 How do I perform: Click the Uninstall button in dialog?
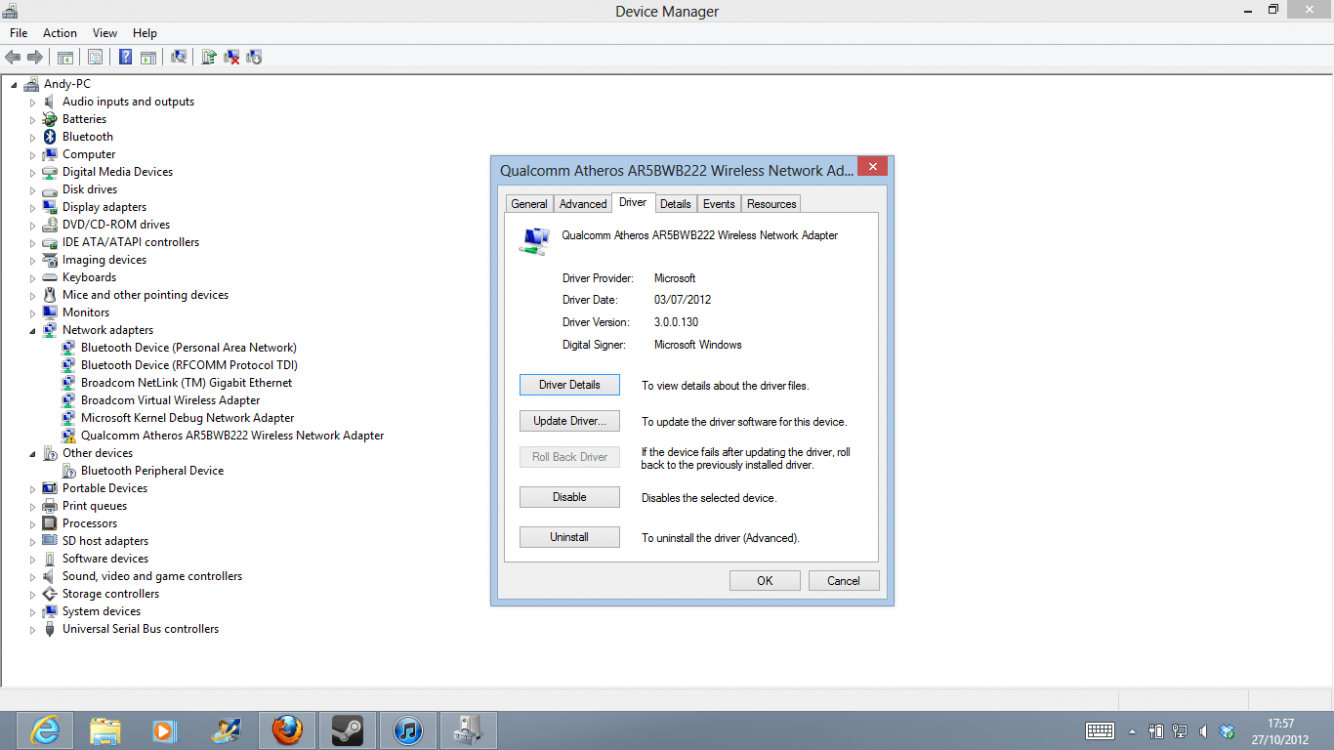coord(570,537)
